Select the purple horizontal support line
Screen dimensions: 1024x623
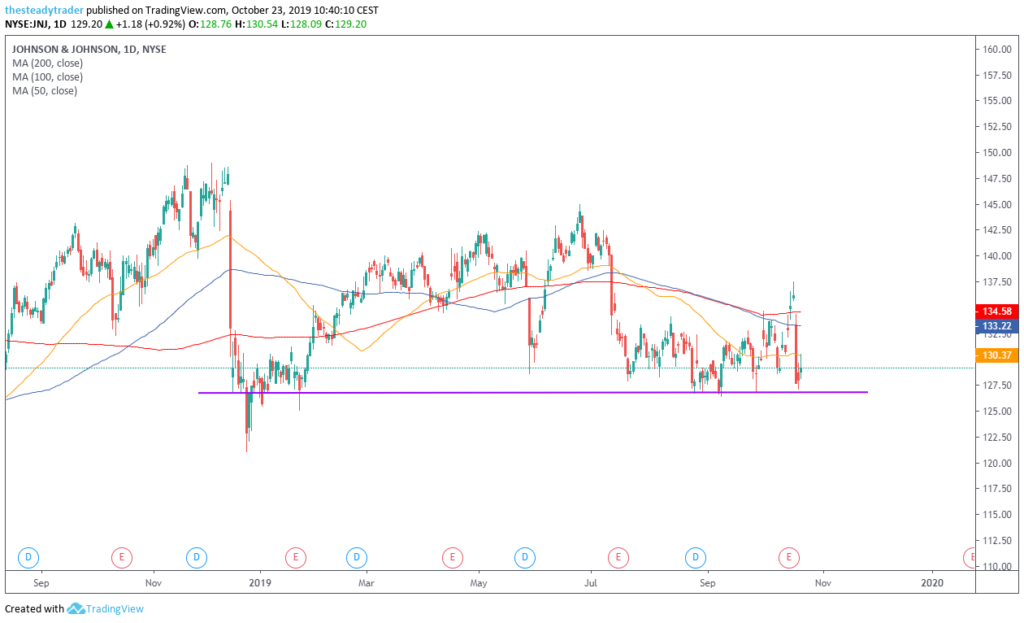pyautogui.click(x=533, y=392)
